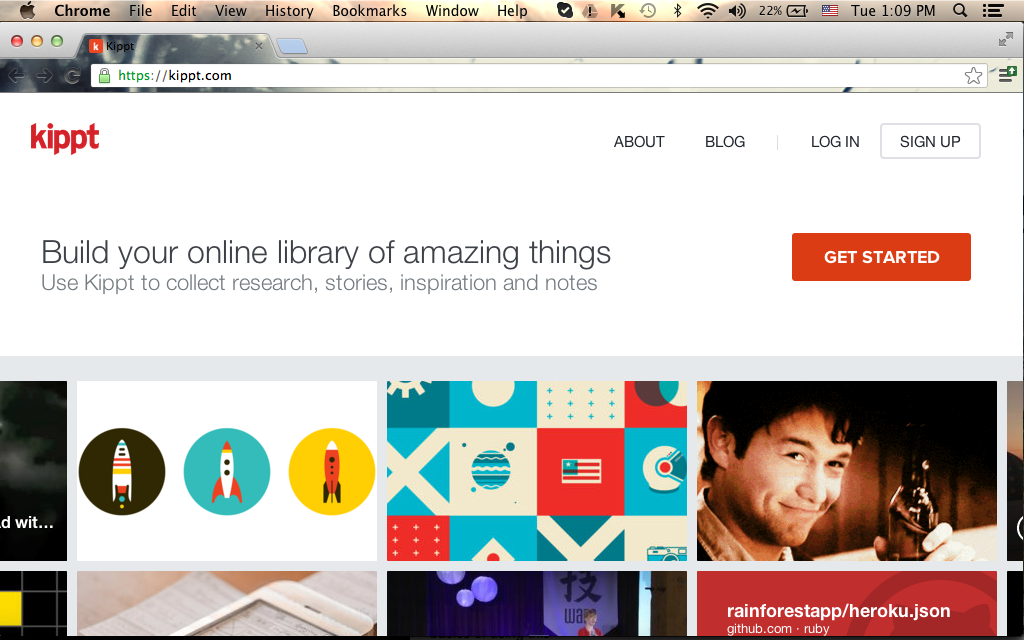Image resolution: width=1024 pixels, height=640 pixels.
Task: Click the green SSL padlock icon
Action: click(x=104, y=76)
